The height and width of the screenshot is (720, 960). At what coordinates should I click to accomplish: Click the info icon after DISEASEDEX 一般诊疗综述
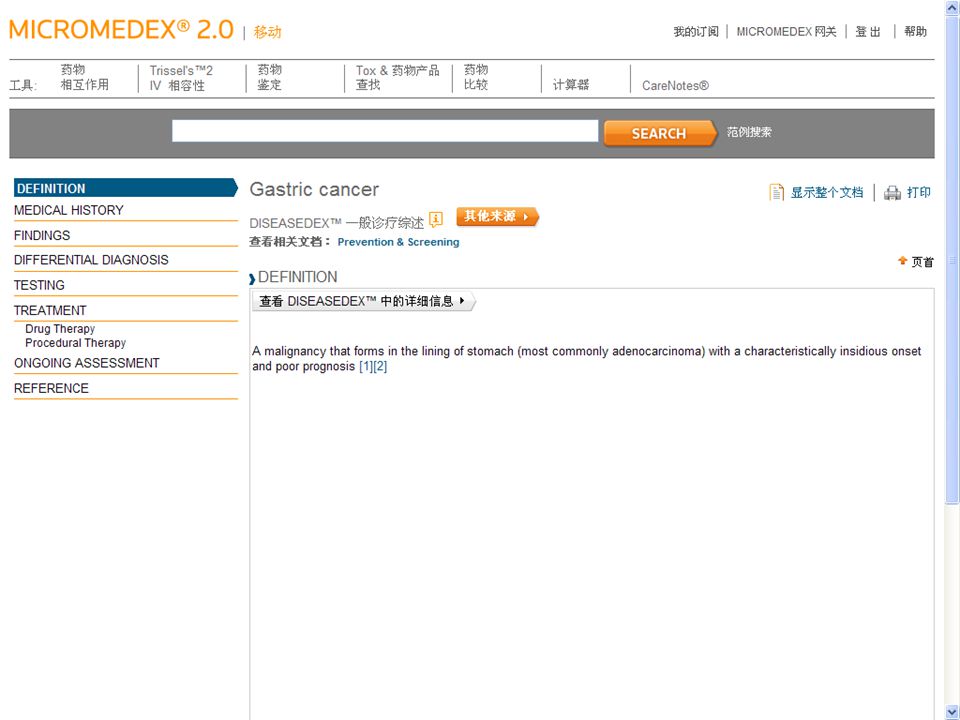pyautogui.click(x=435, y=219)
